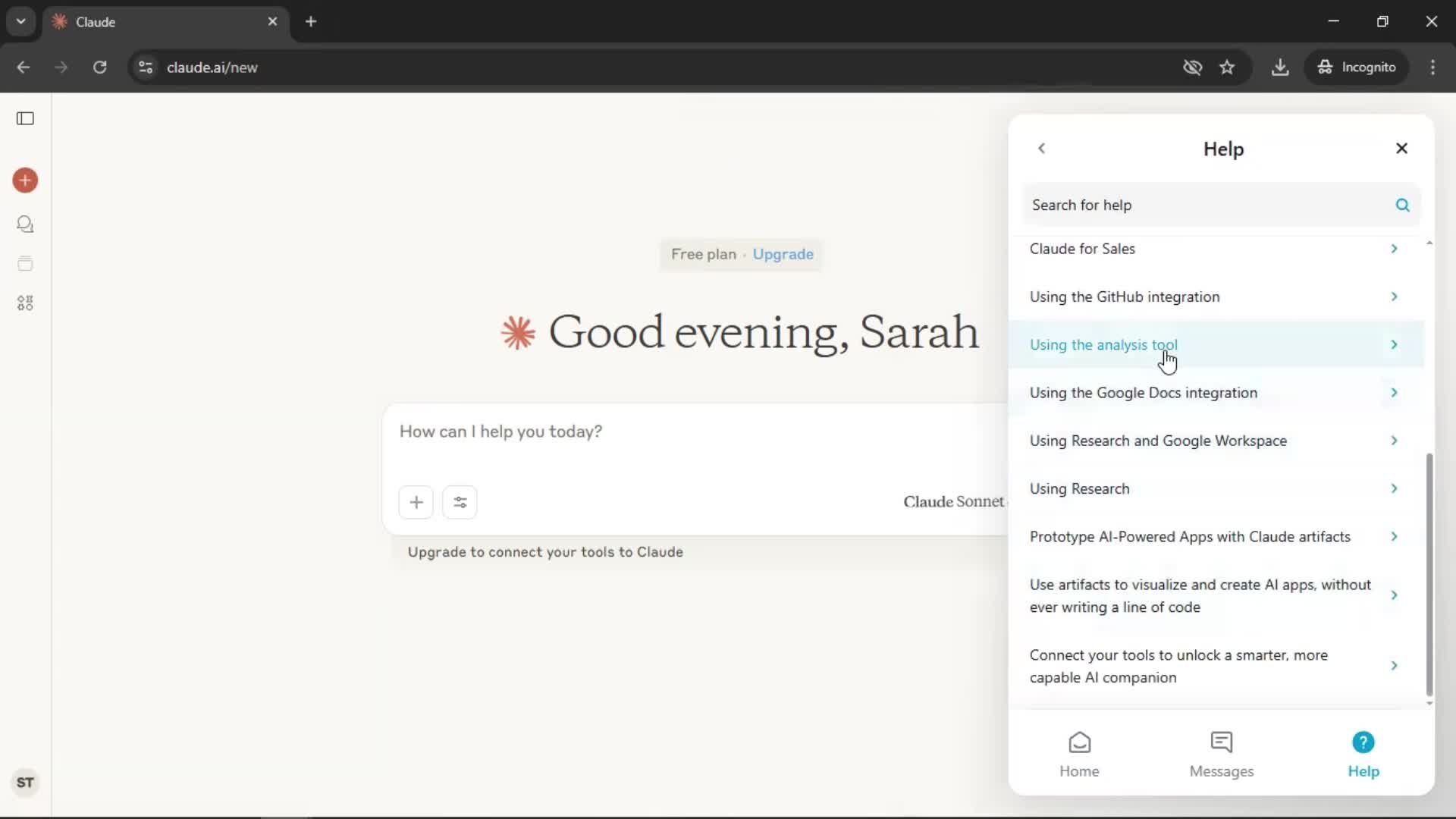Click chevron beside Using Research
Screen dimensions: 1456x819
coord(1394,488)
